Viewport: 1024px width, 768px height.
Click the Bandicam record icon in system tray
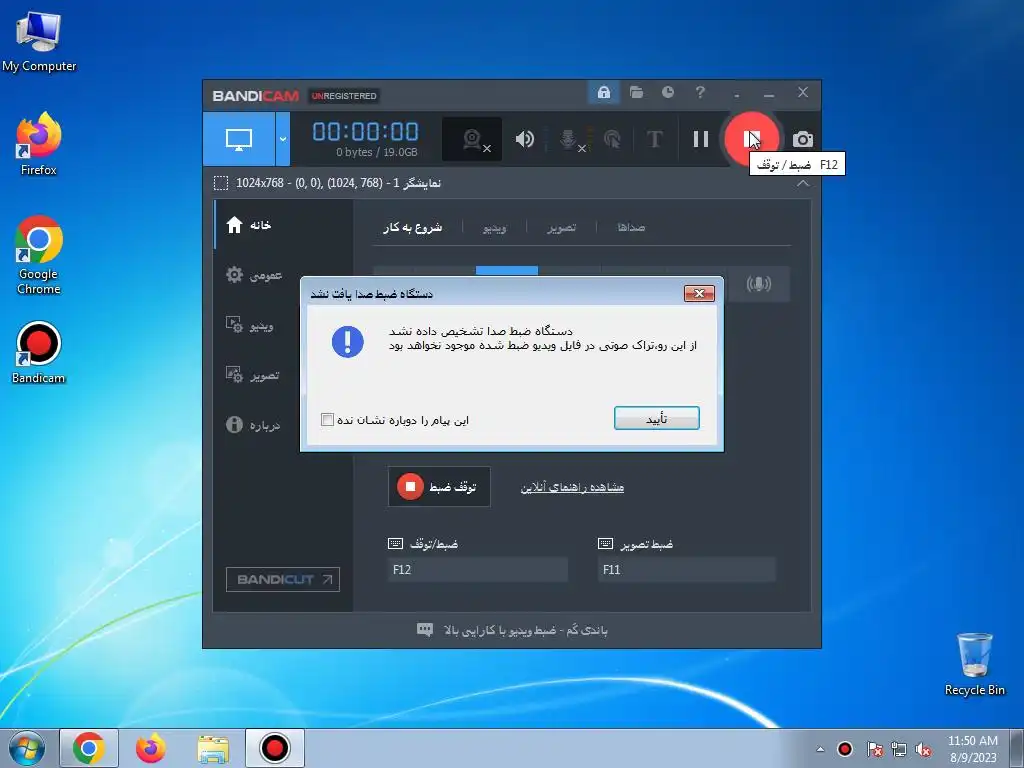[845, 749]
